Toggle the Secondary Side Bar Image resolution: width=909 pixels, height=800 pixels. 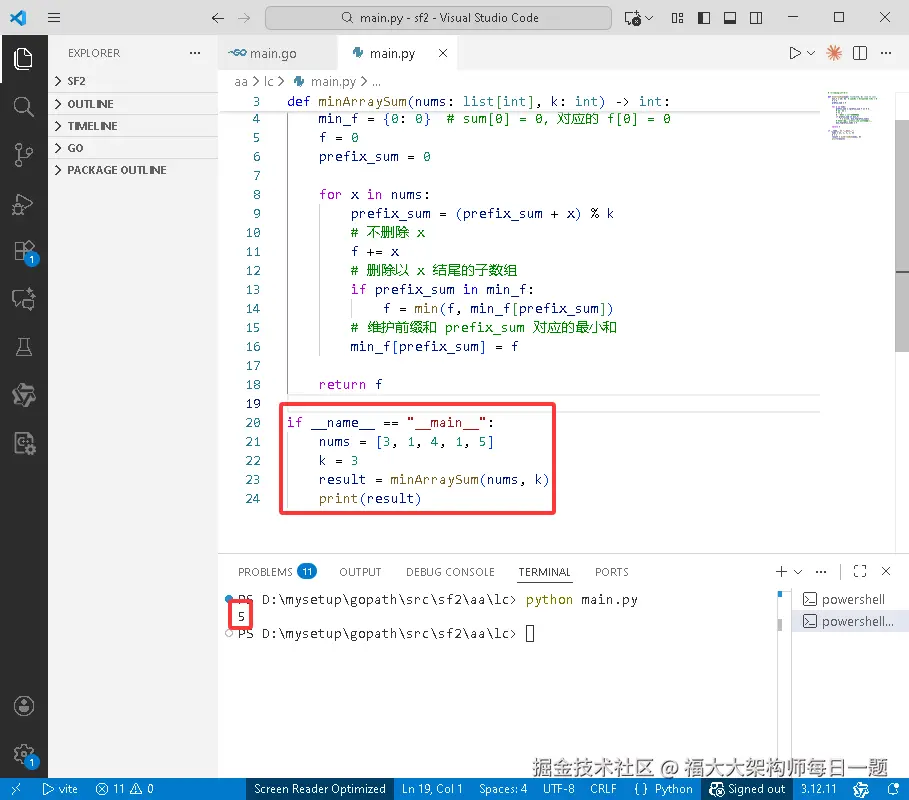(x=756, y=18)
